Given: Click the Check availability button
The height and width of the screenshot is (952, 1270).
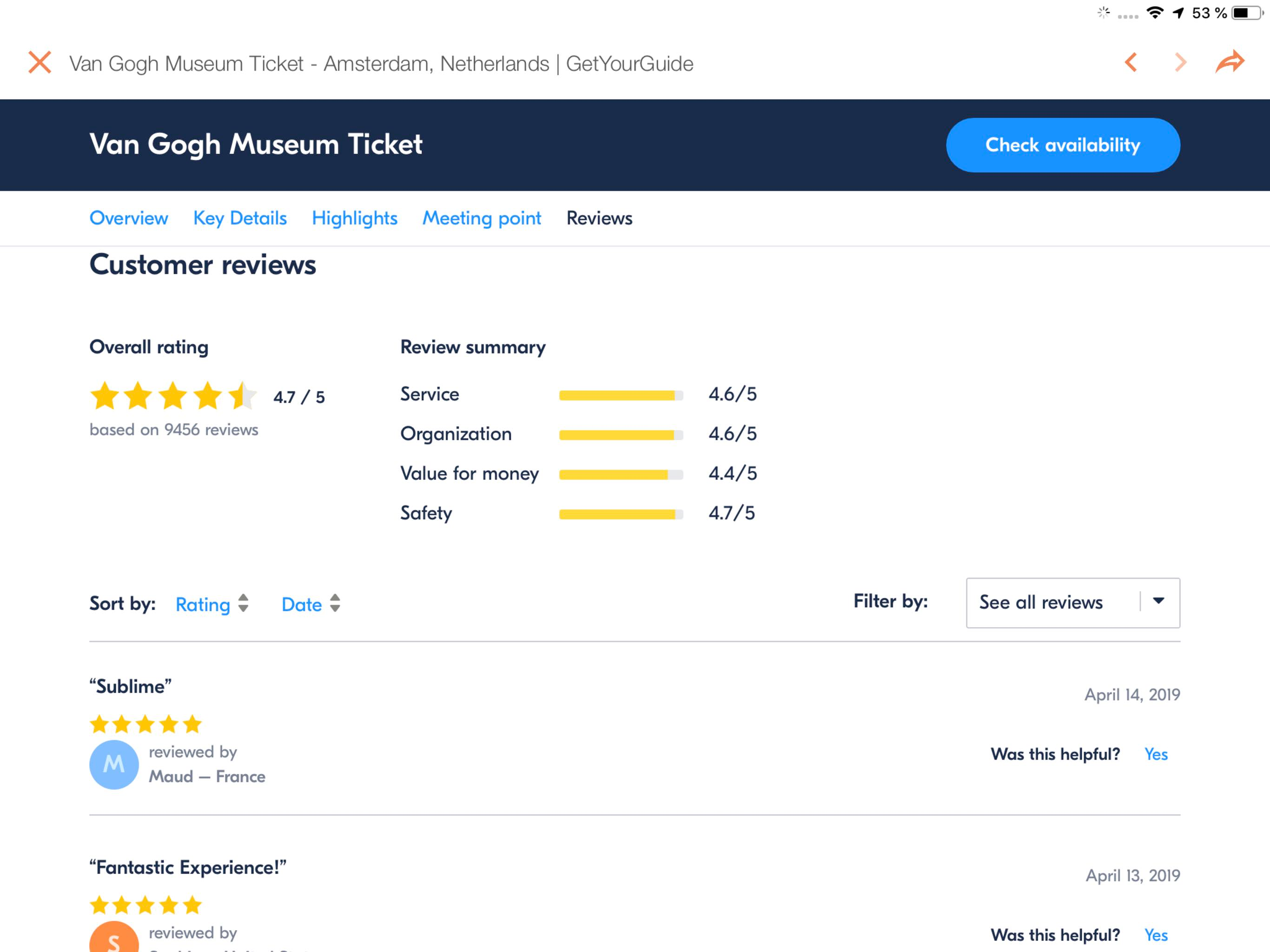Looking at the screenshot, I should (1063, 145).
